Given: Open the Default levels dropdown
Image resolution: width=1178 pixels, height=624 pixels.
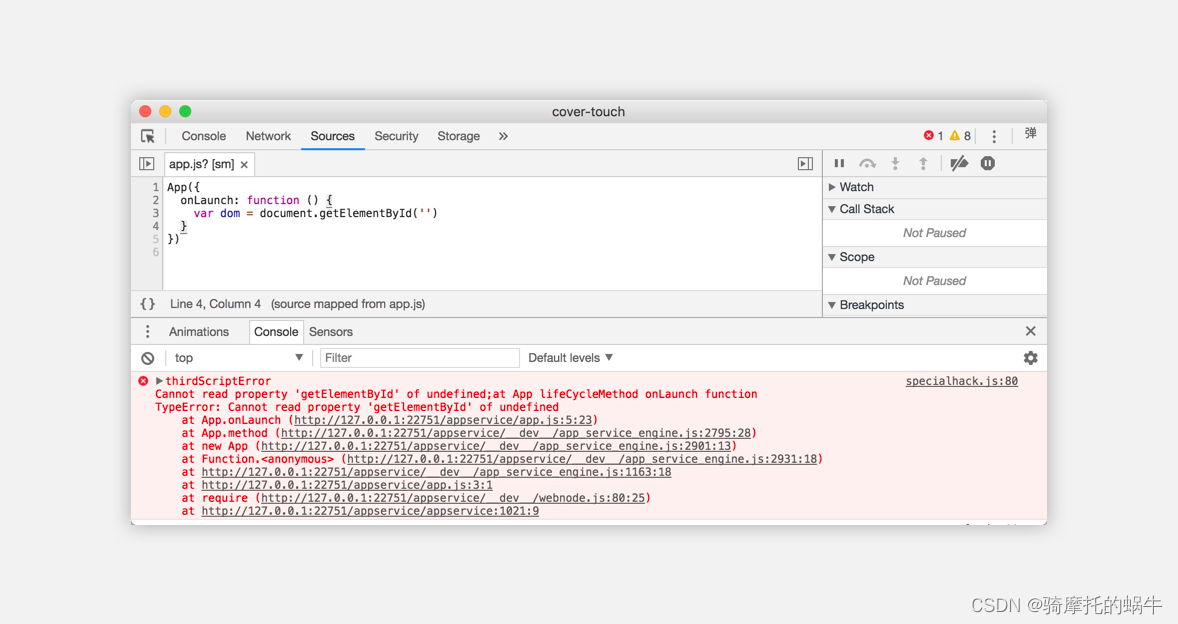Looking at the screenshot, I should (x=570, y=358).
